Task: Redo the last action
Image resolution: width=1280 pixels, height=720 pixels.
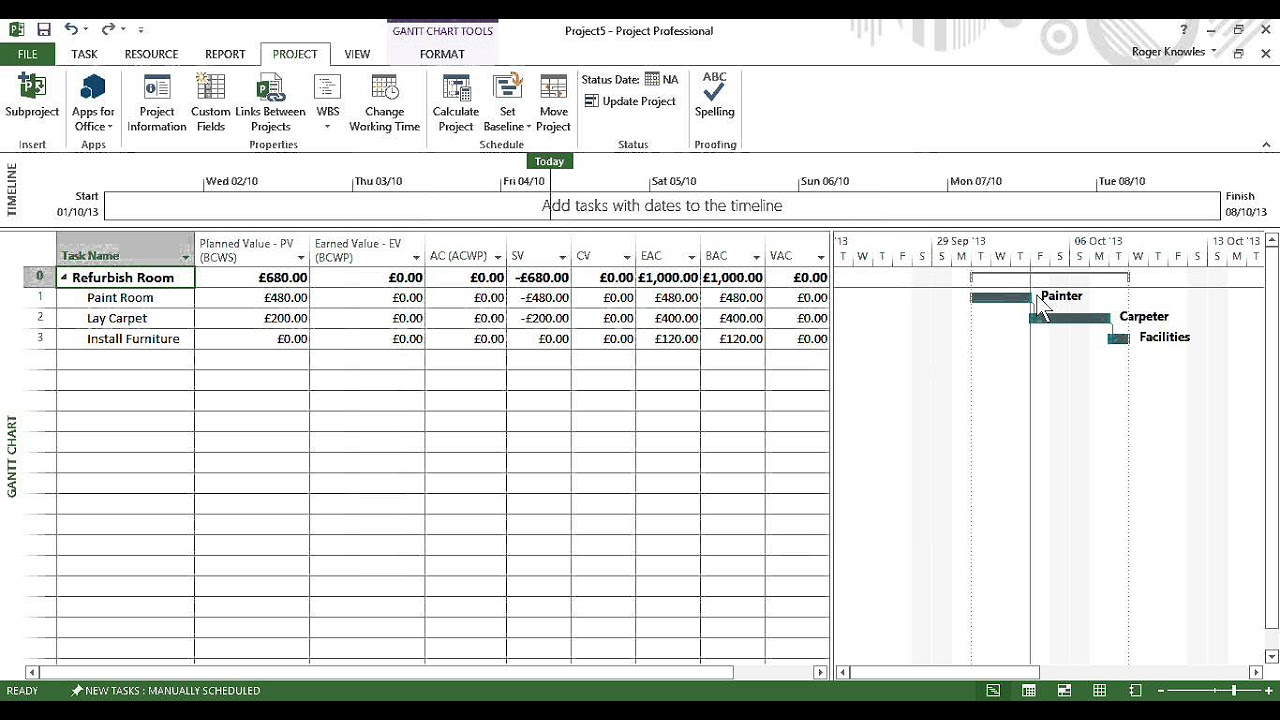Action: 108,30
